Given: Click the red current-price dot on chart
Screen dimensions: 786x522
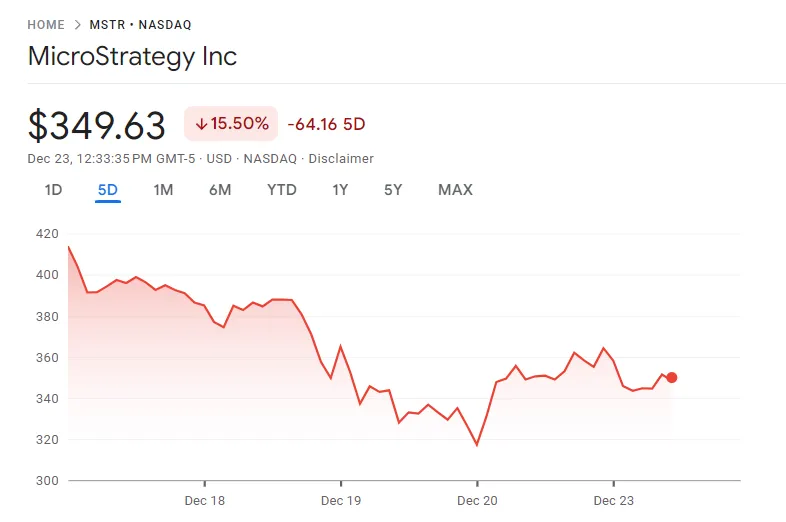Looking at the screenshot, I should (672, 378).
